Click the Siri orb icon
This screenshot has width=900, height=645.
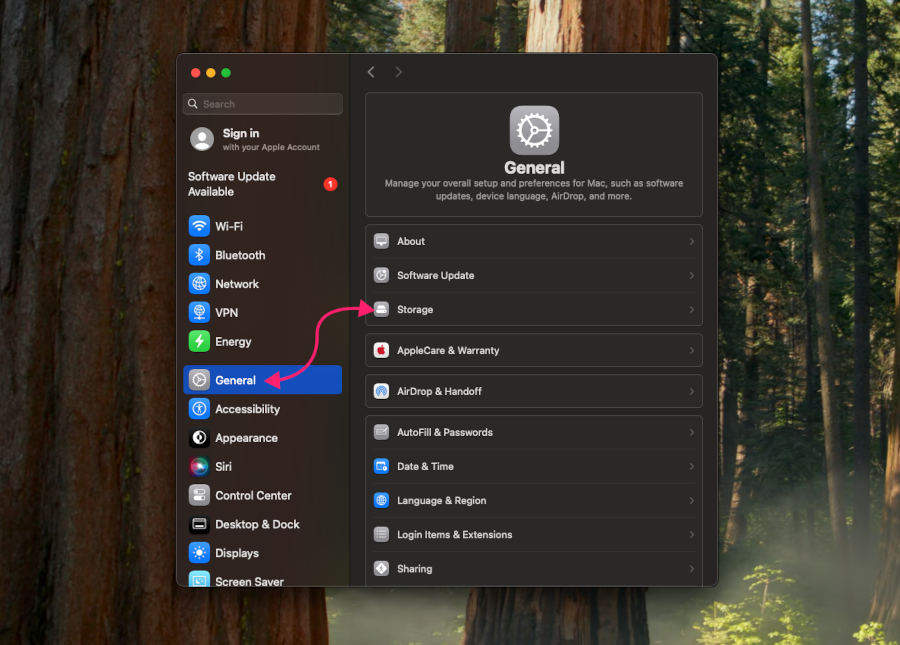tap(199, 467)
